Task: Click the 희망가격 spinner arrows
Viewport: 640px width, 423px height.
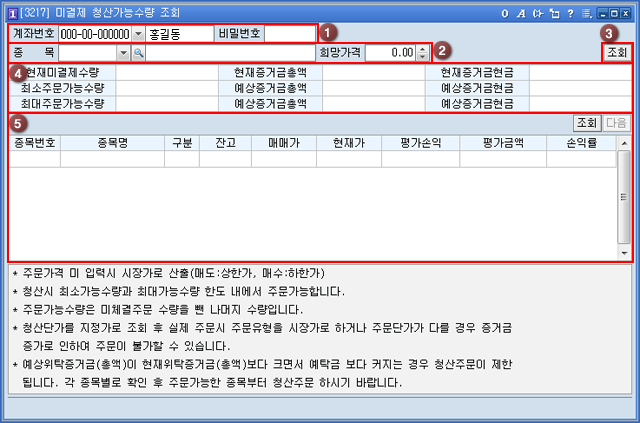Action: tap(422, 52)
